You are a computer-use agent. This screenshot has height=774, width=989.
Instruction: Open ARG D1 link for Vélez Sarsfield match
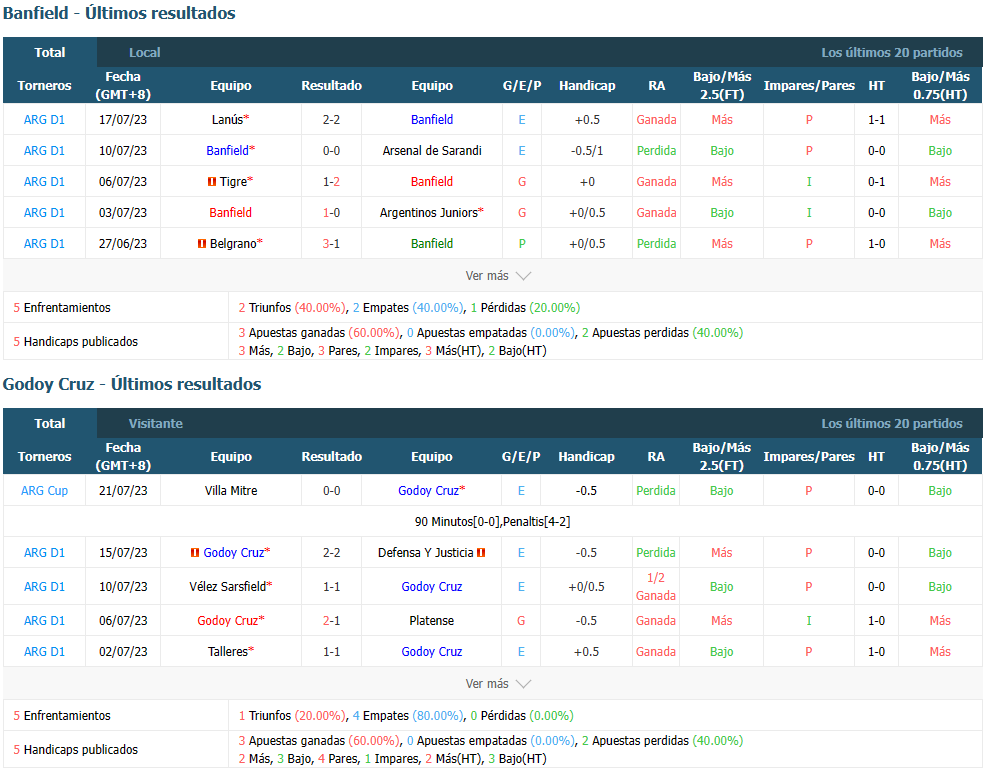pyautogui.click(x=44, y=587)
